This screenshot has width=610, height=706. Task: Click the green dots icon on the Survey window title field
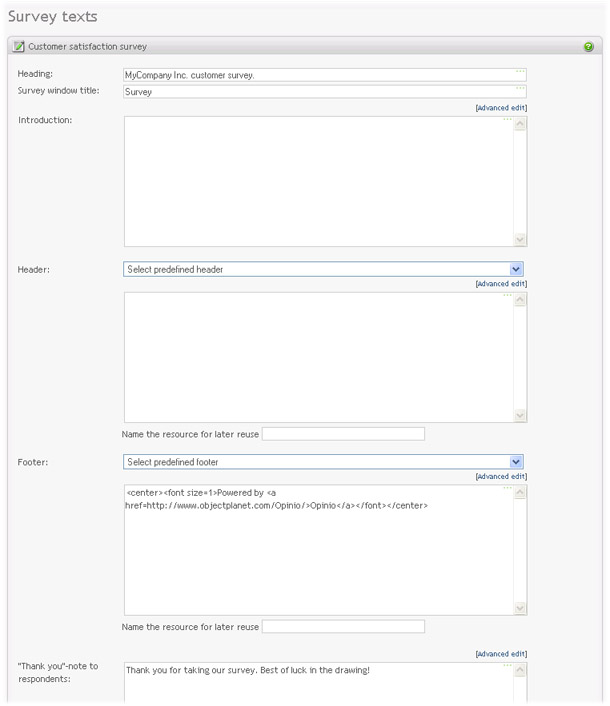pyautogui.click(x=520, y=88)
